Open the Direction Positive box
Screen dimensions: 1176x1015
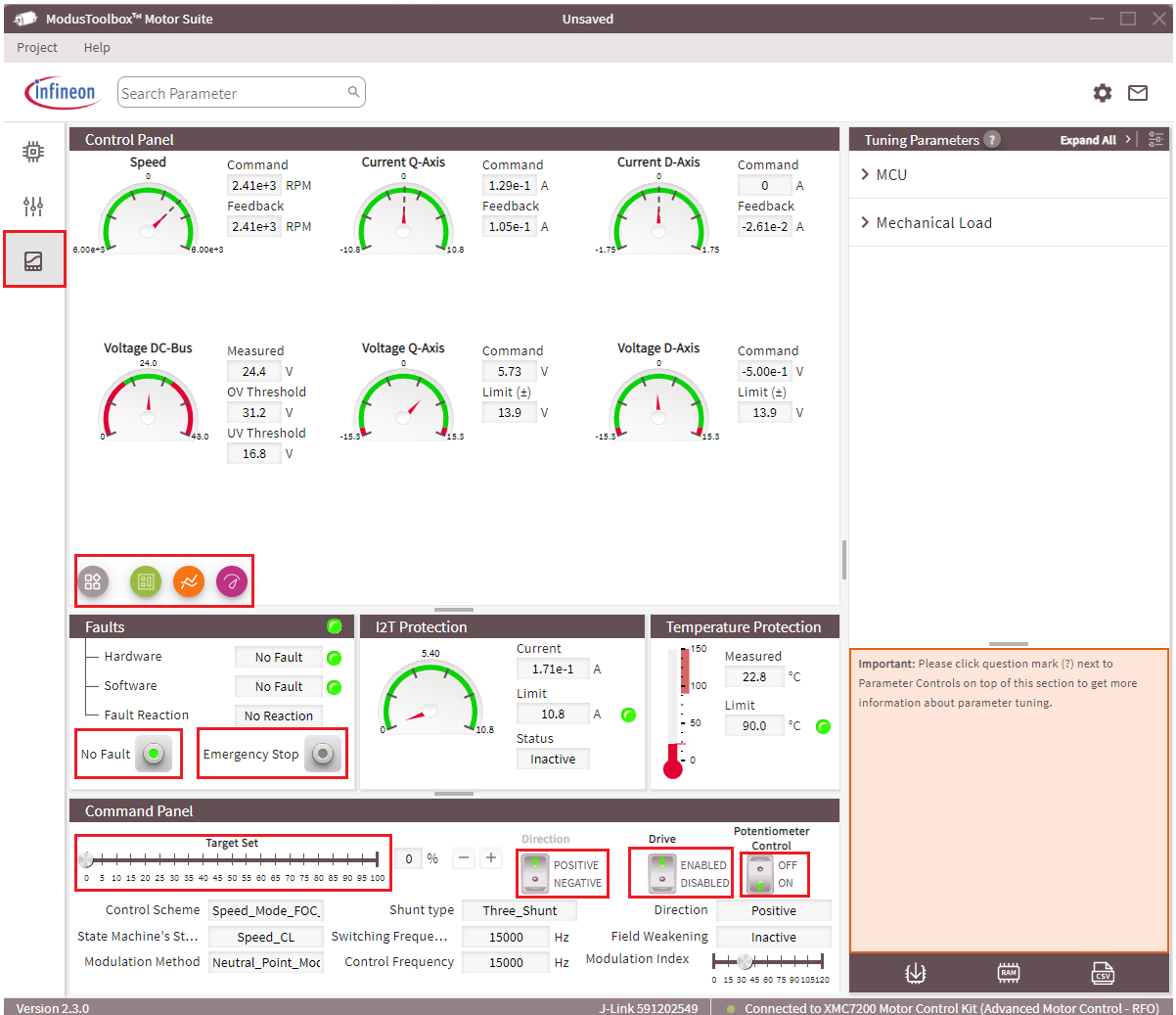click(x=774, y=910)
